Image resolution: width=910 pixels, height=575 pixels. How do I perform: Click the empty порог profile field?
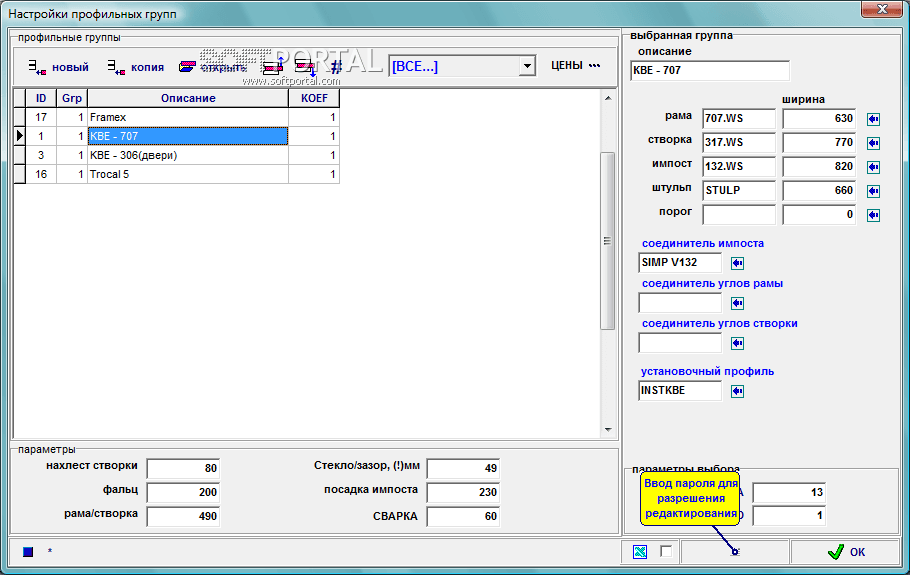[x=739, y=215]
